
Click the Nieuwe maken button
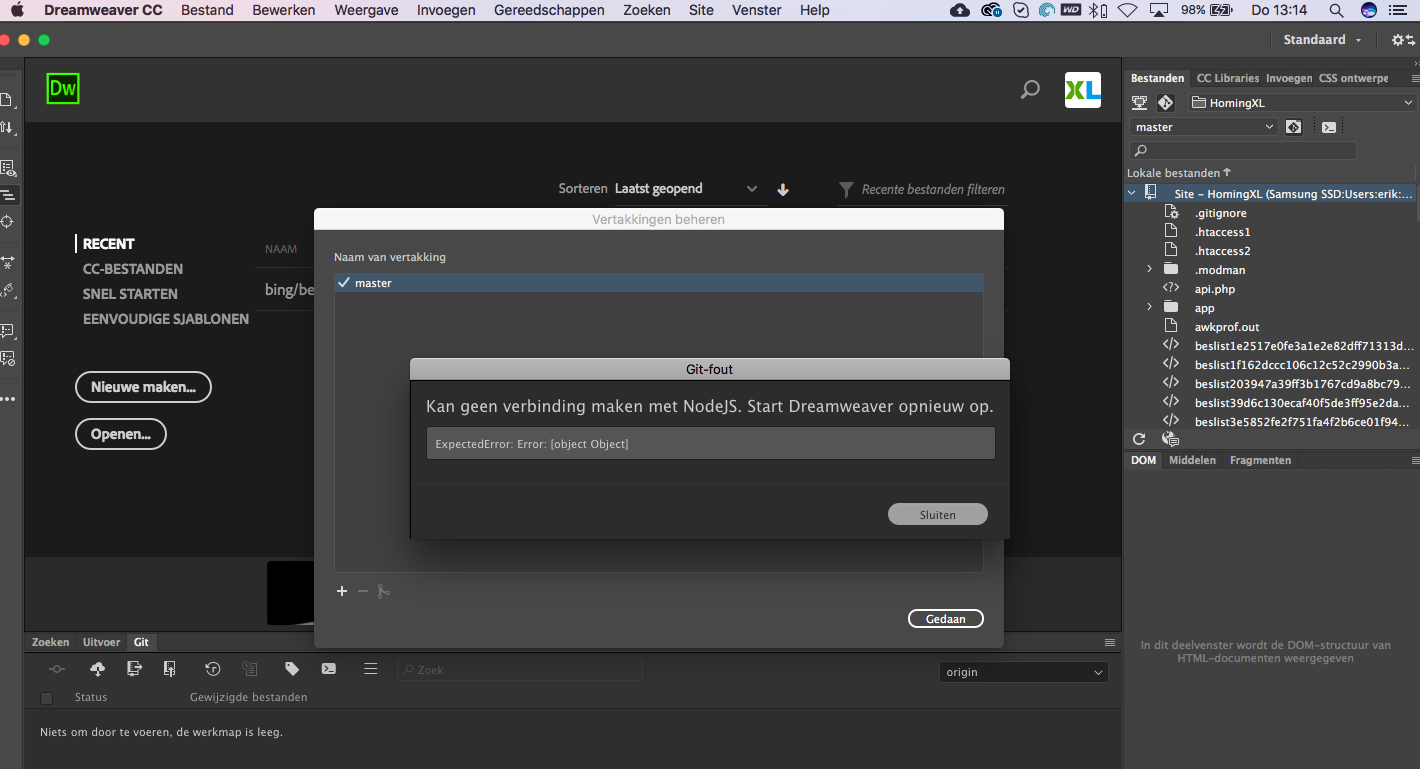(143, 387)
